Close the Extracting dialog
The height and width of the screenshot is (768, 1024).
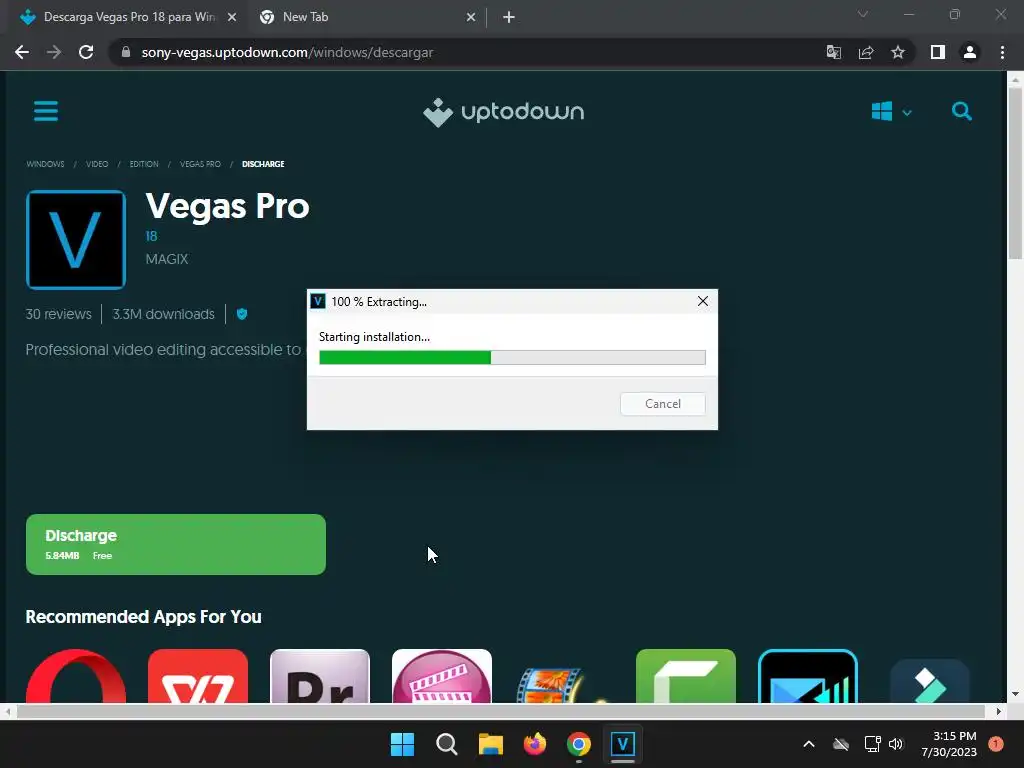[703, 301]
